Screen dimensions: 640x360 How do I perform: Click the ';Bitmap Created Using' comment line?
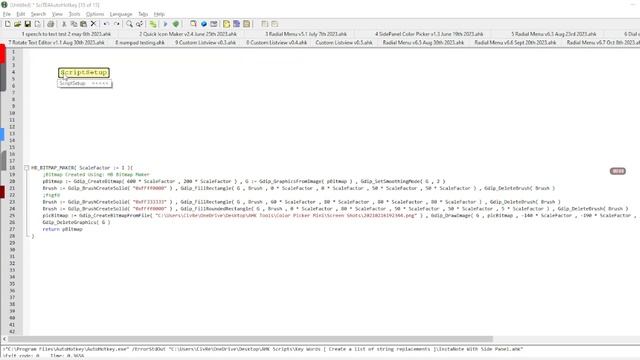point(96,174)
